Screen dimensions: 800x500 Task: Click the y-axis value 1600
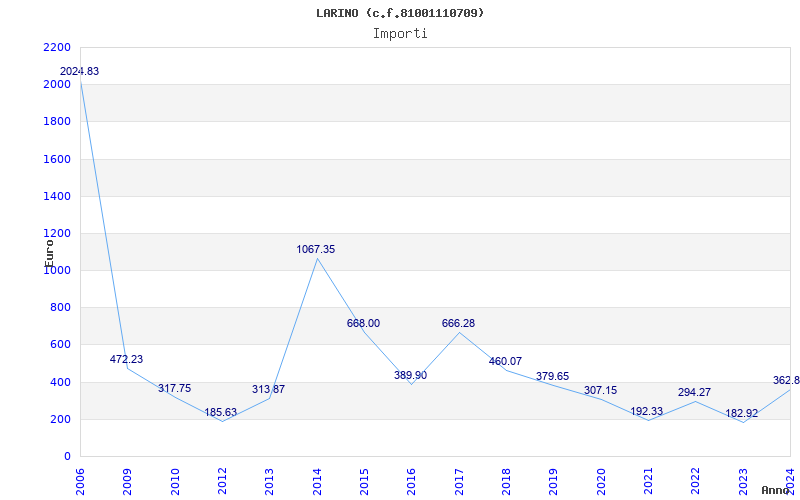pos(57,159)
